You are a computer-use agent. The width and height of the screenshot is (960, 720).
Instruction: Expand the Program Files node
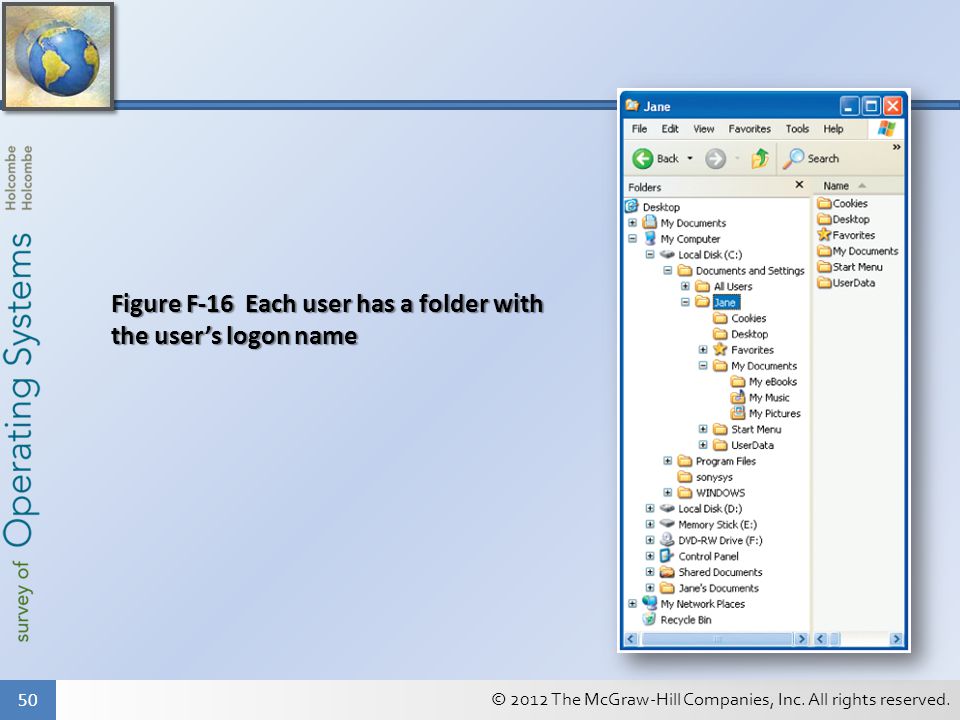click(668, 461)
